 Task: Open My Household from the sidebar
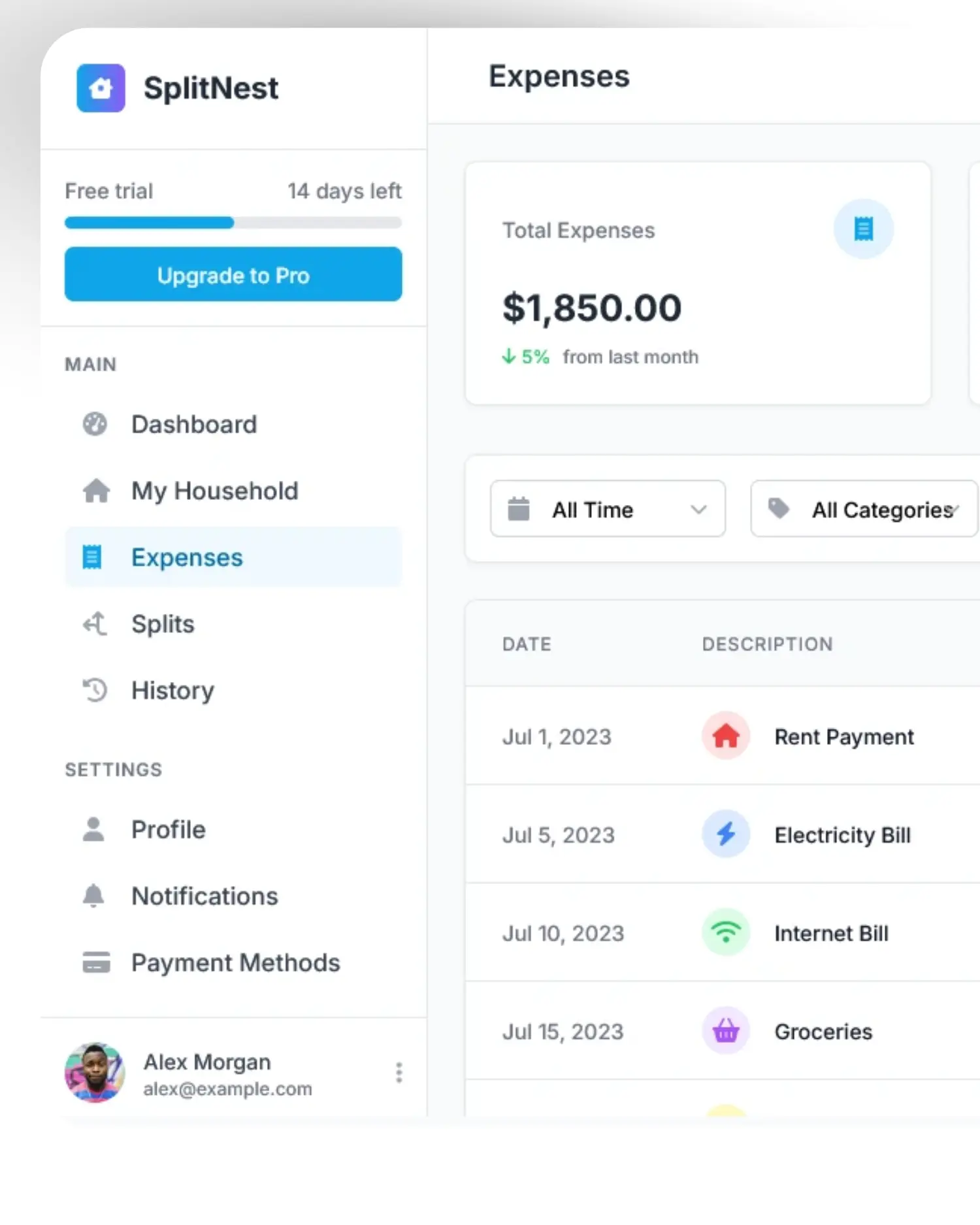click(214, 491)
